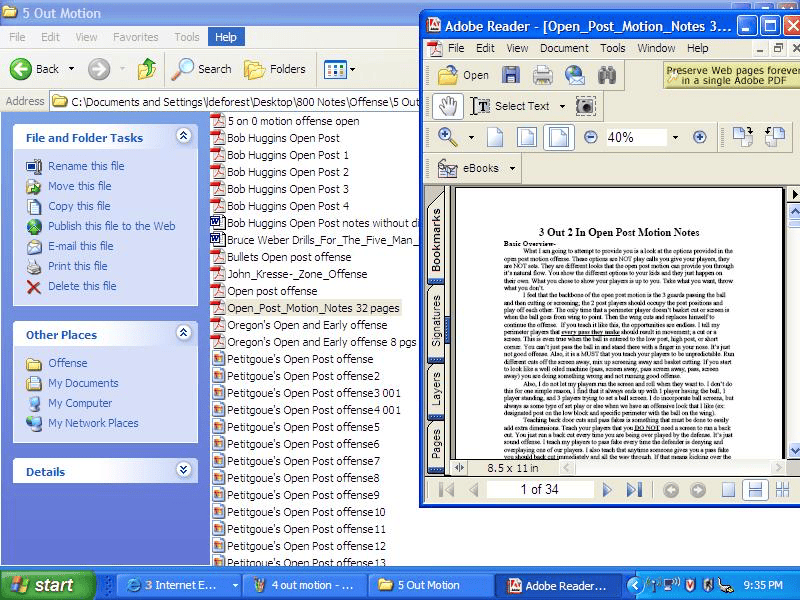Switch to the 4 out motion taskbar window
800x600 pixels.
pos(305,585)
